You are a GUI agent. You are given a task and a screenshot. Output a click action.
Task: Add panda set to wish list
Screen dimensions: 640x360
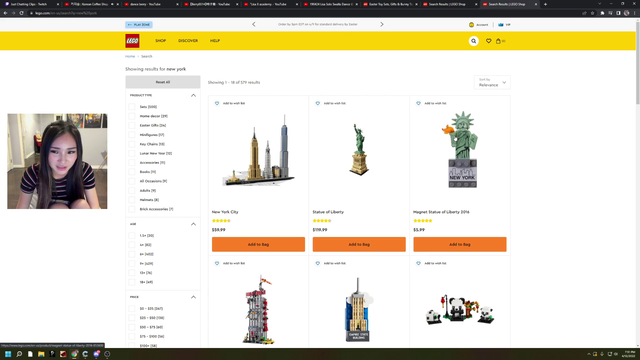click(431, 263)
